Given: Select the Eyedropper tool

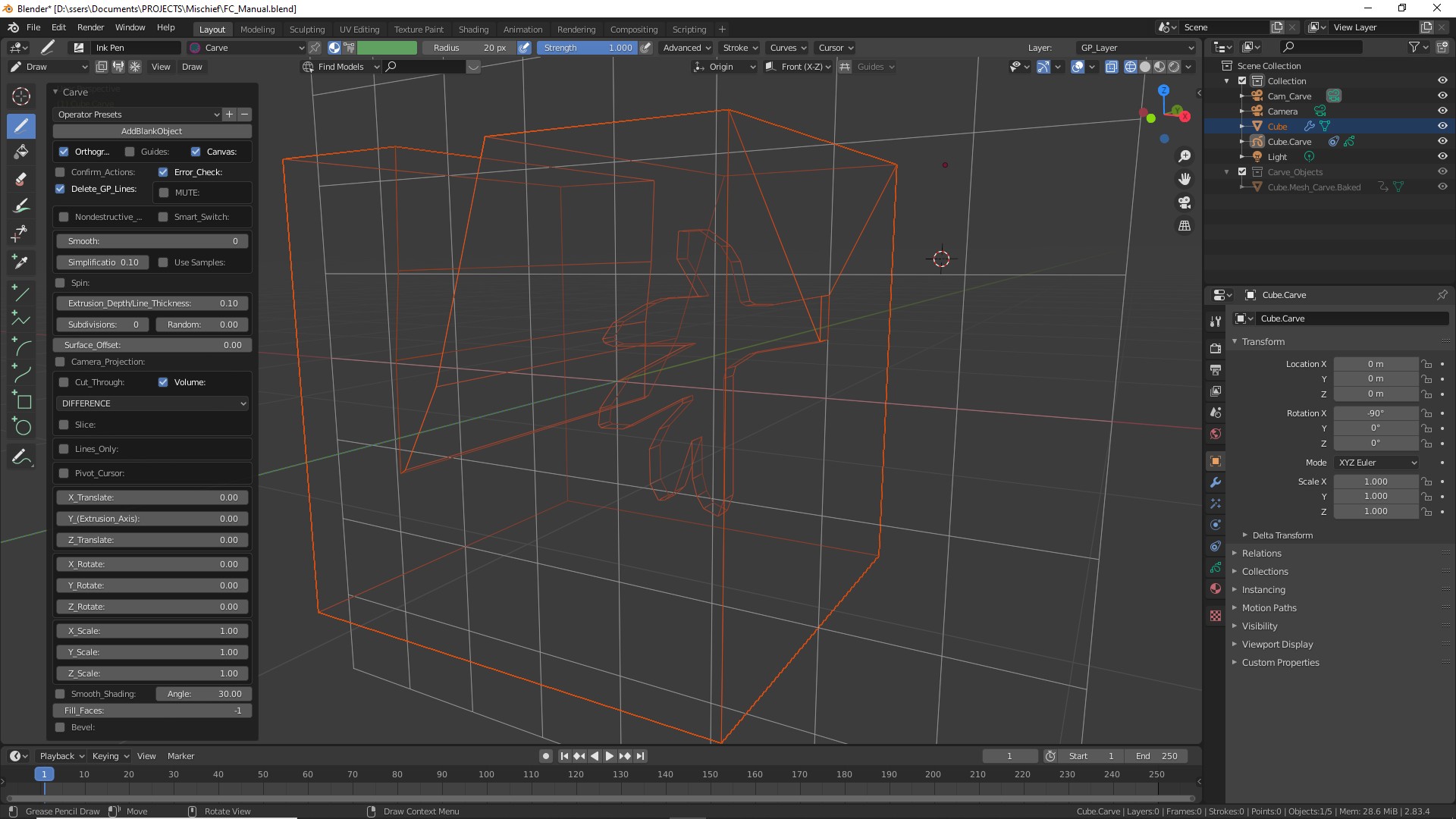Looking at the screenshot, I should [21, 262].
